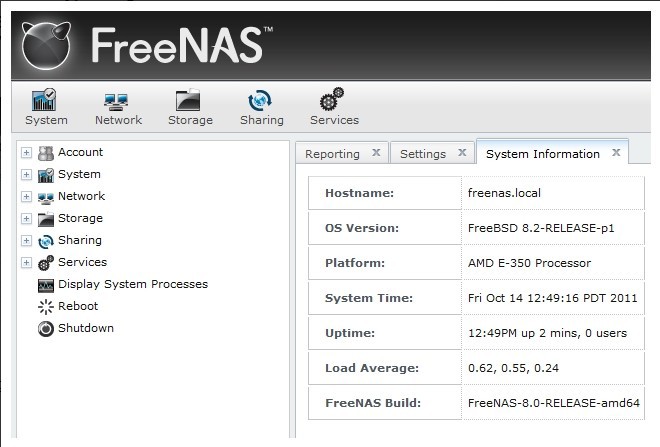Click the Reboot icon in sidebar
This screenshot has height=447, width=660.
tap(46, 306)
